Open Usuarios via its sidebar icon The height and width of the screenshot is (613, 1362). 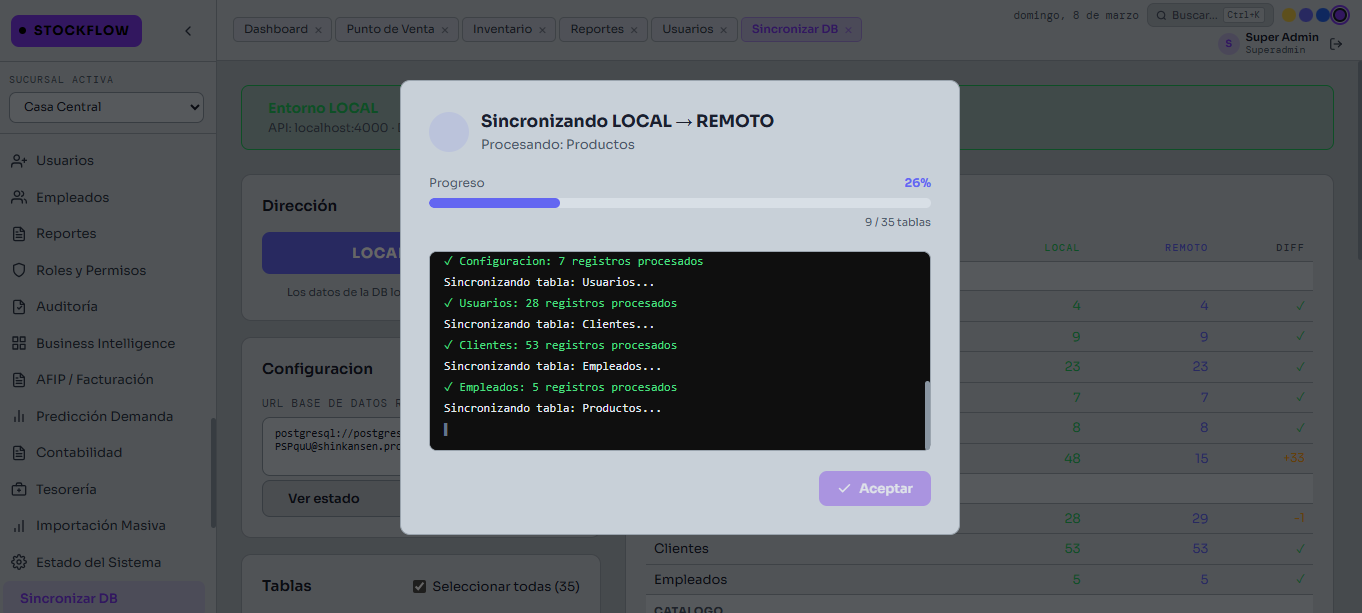coord(18,161)
